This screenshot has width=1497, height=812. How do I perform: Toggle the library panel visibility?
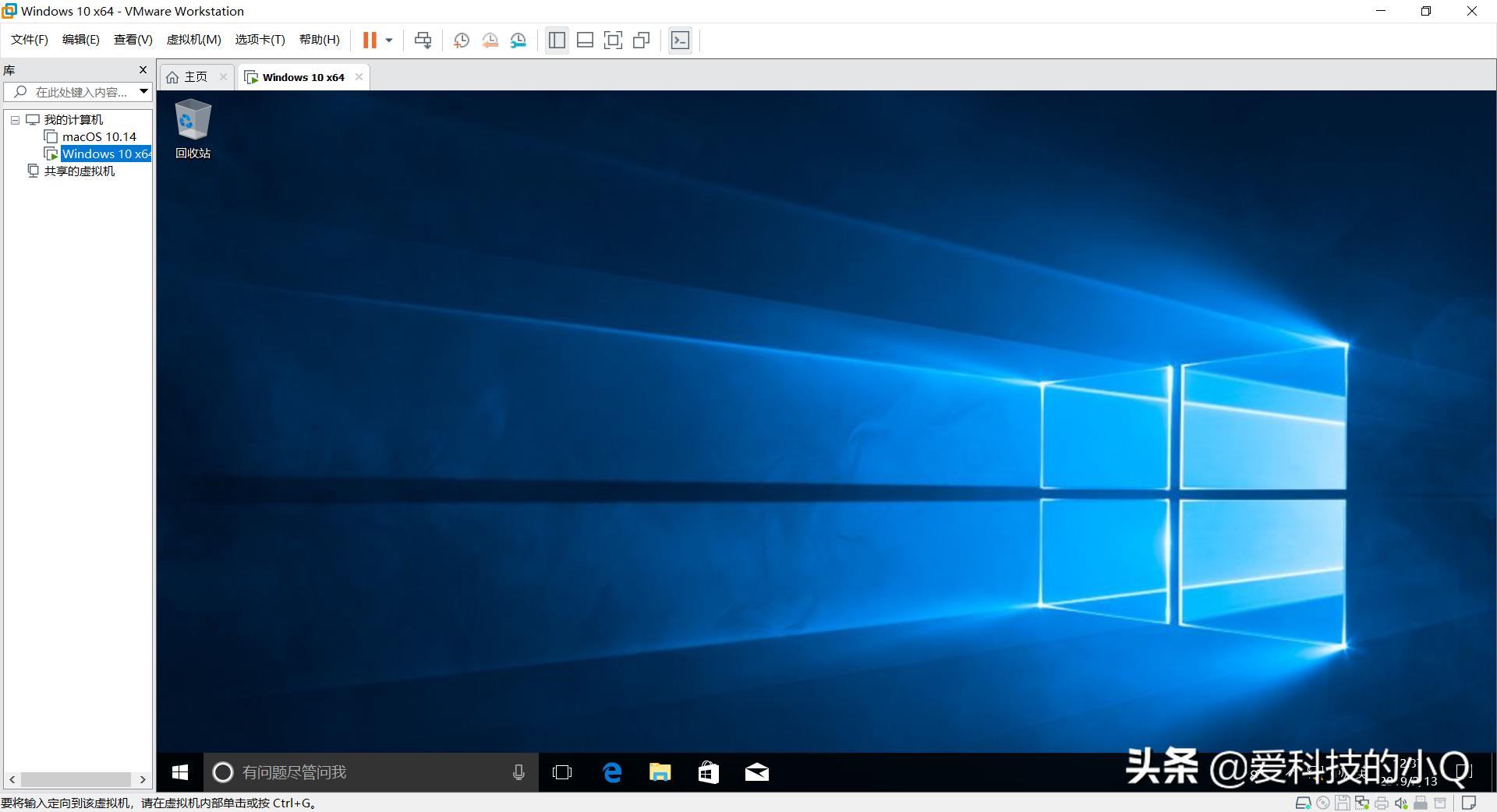coord(557,40)
